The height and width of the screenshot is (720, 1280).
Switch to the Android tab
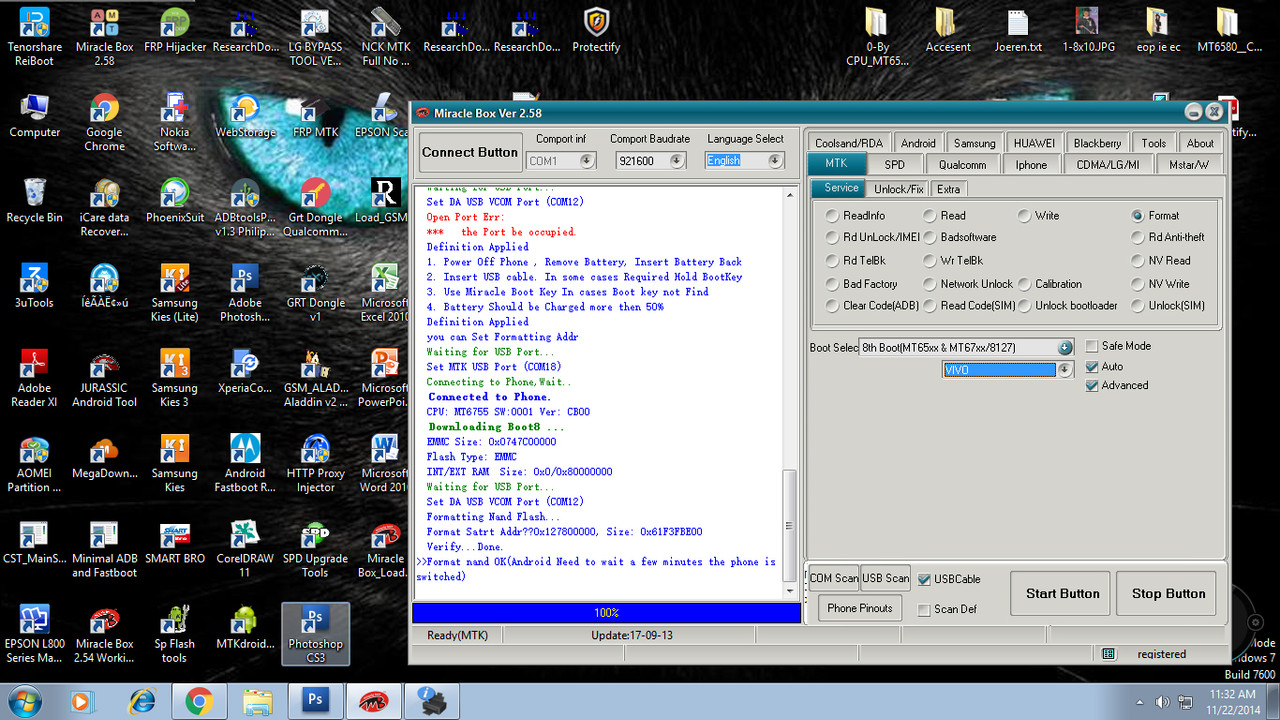click(918, 143)
